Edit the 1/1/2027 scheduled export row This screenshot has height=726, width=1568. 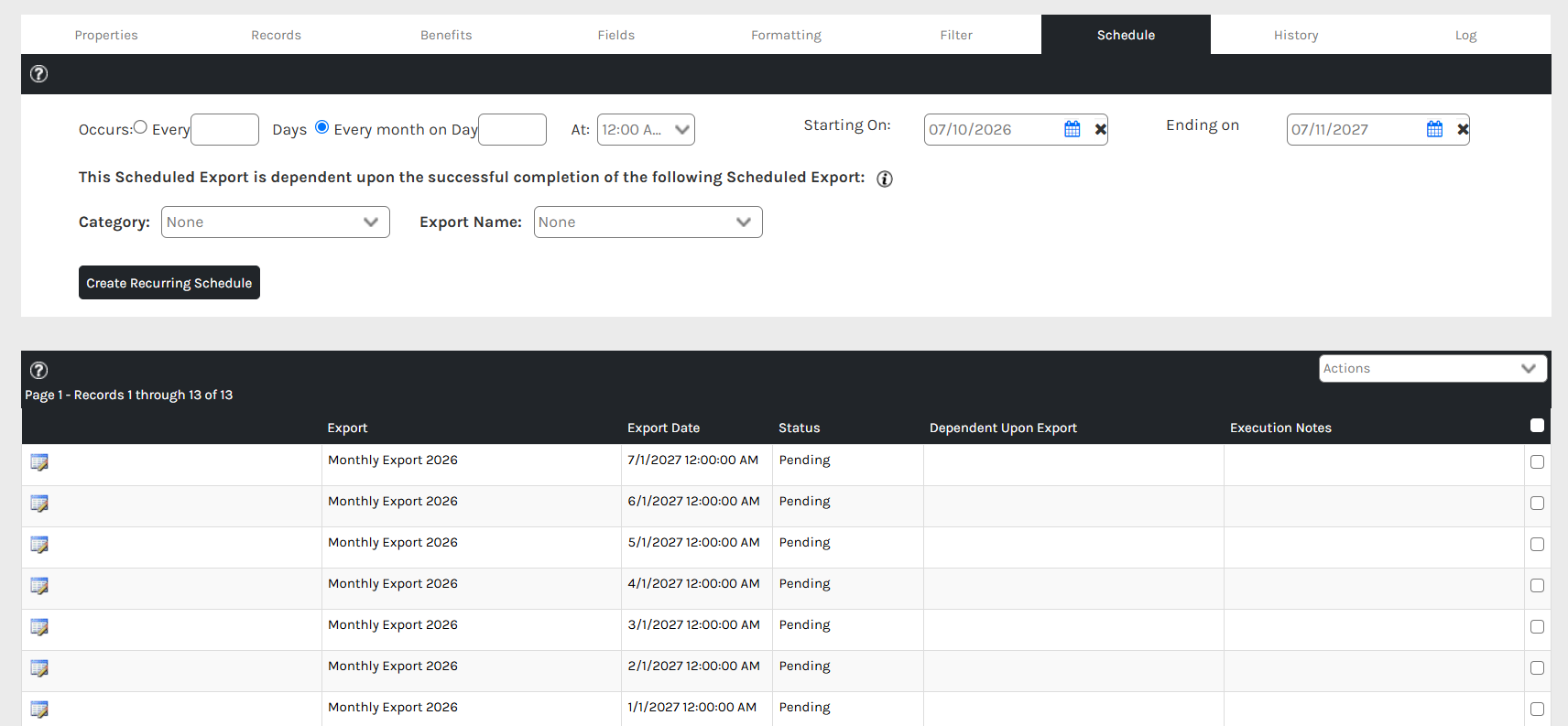tap(39, 710)
